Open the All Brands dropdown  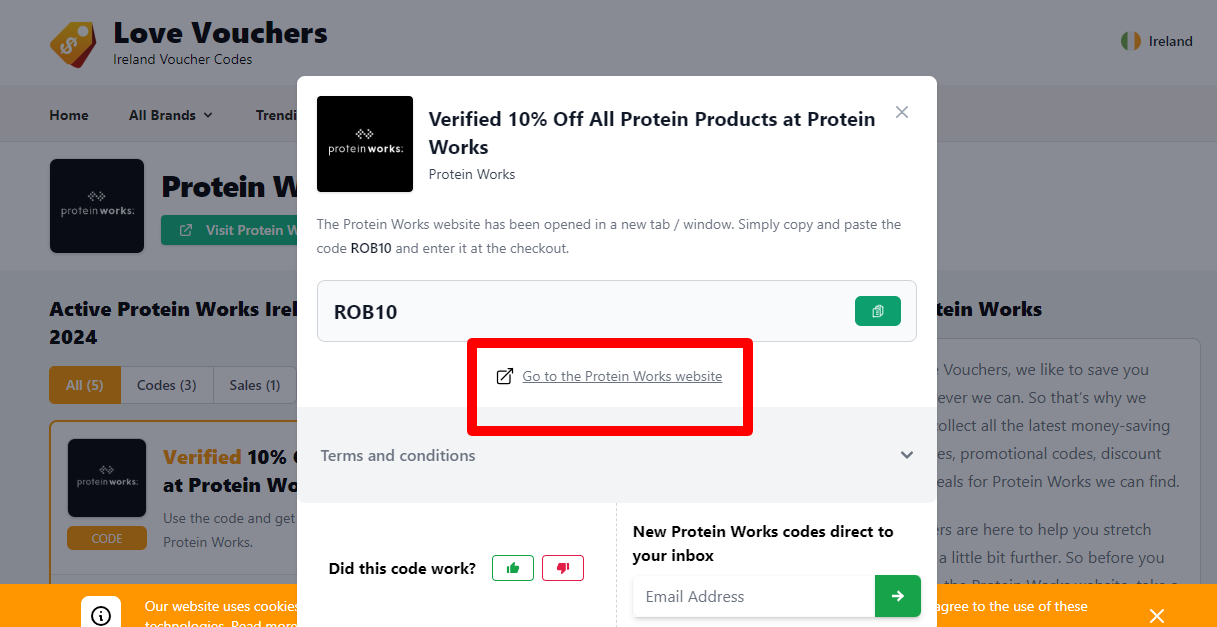(x=169, y=114)
